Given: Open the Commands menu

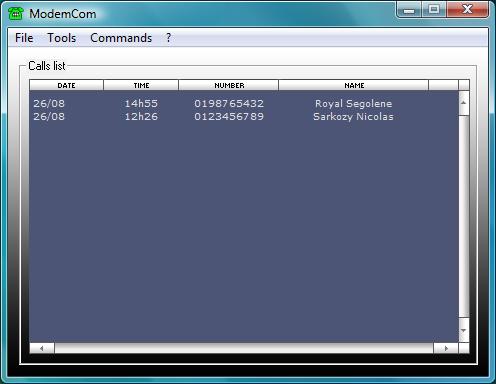Looking at the screenshot, I should coord(121,38).
